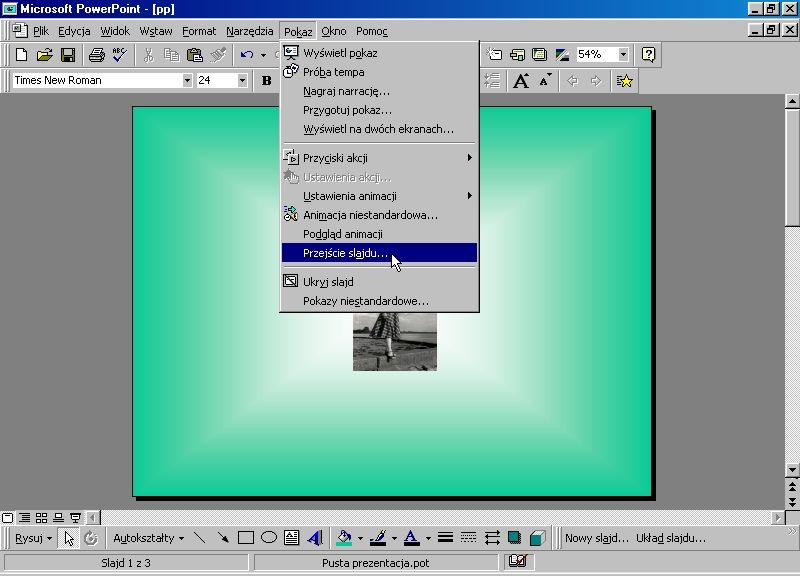Activate Select Objects pointer tool
Viewport: 800px width, 576px height.
[x=68, y=538]
